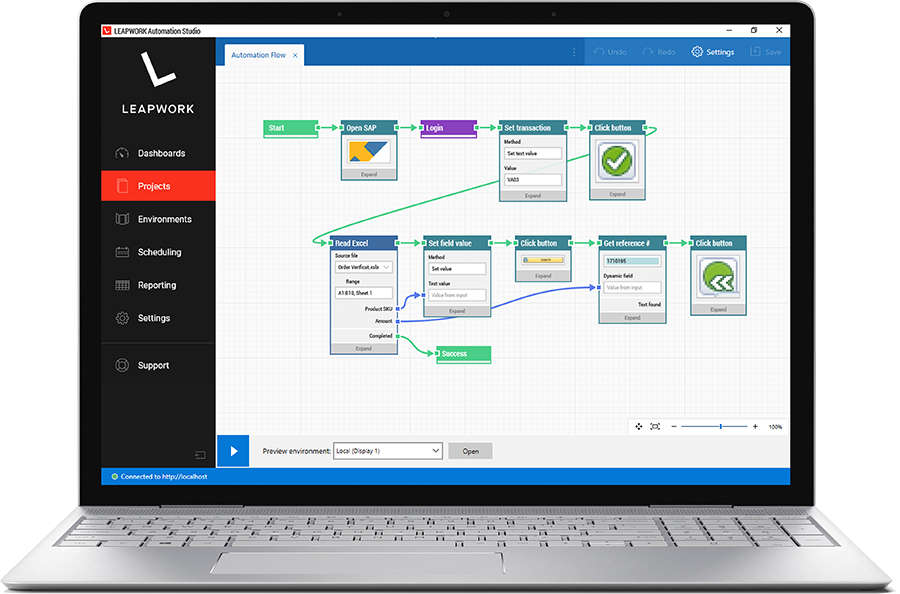Image resolution: width=900 pixels, height=594 pixels.
Task: Select the Automation Flow tab
Action: 258,55
